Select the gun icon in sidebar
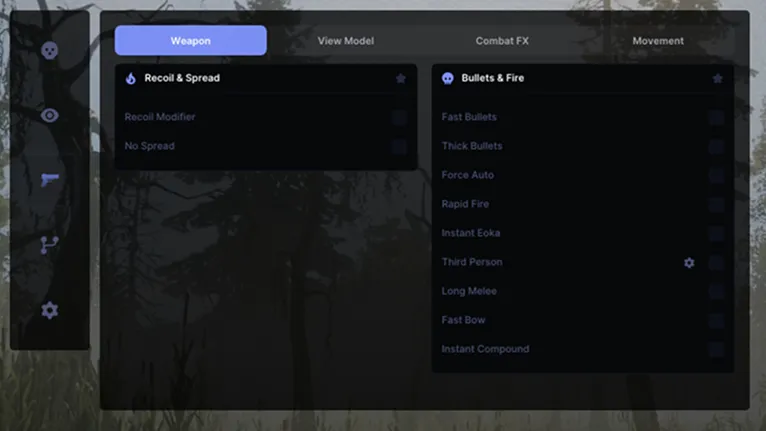766x431 pixels. [x=49, y=180]
